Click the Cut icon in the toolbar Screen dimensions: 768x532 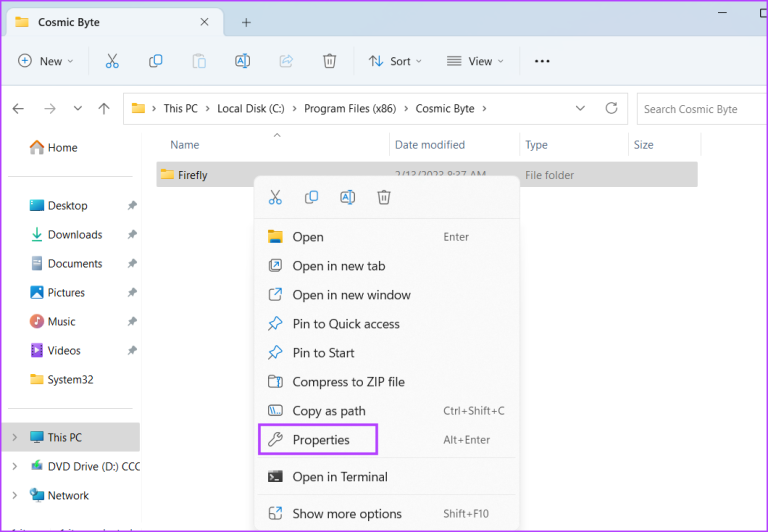point(112,61)
